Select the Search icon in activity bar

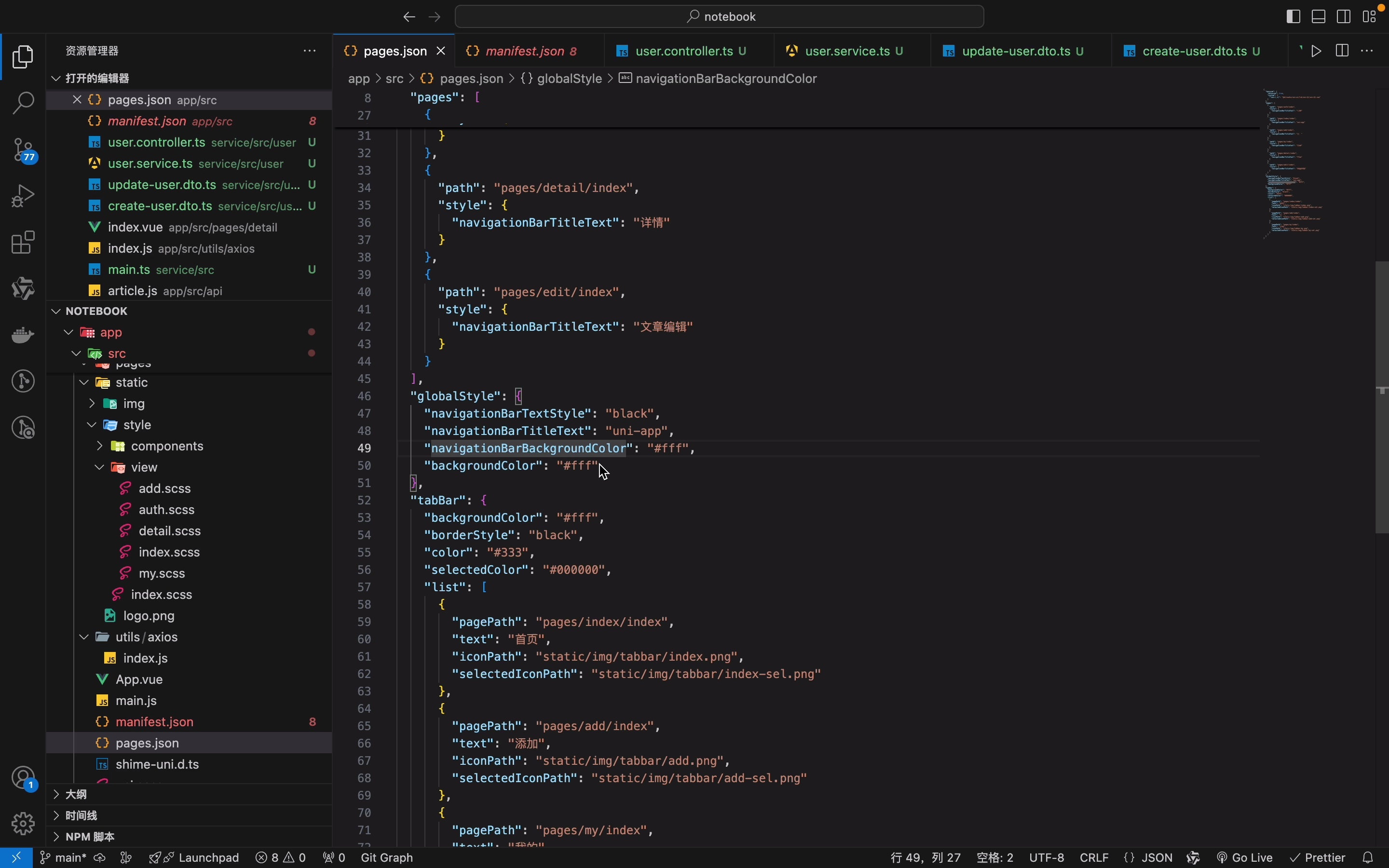coord(23,103)
